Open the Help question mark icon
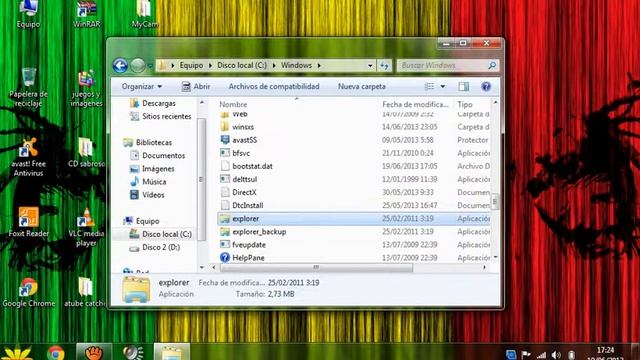This screenshot has height=360, width=640. pos(486,87)
